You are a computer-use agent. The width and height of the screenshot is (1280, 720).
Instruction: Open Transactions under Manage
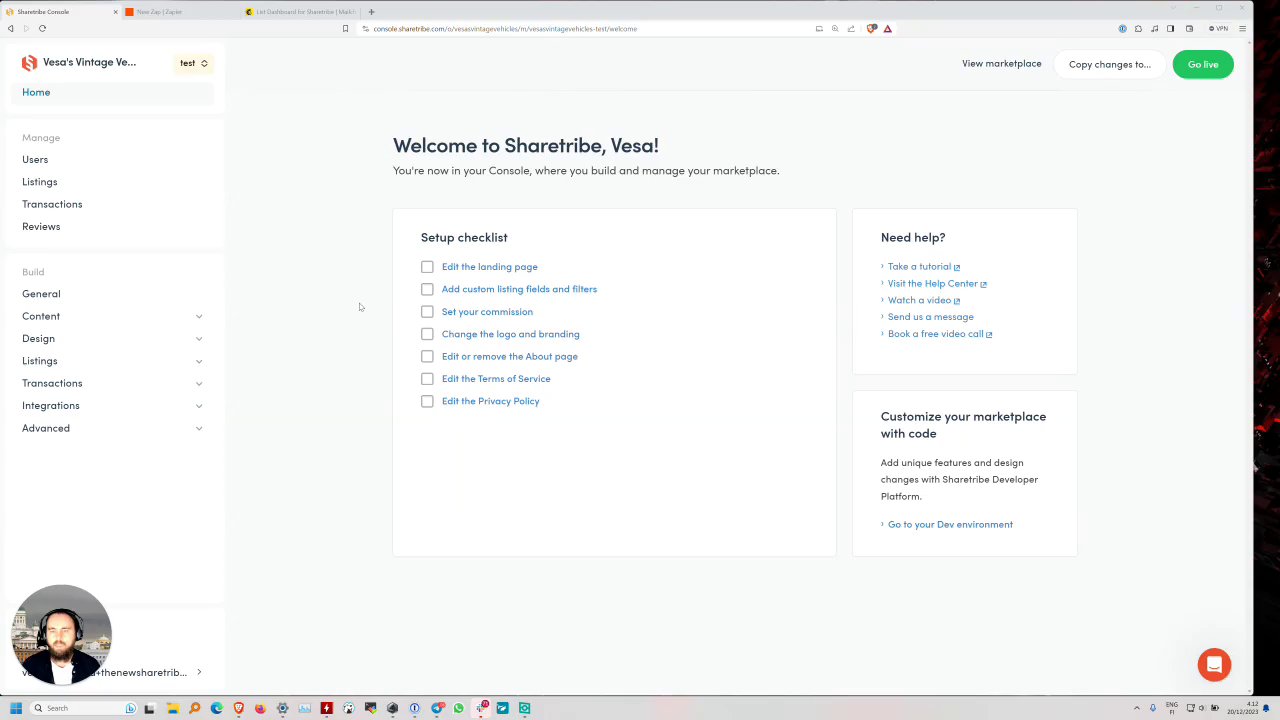[52, 204]
